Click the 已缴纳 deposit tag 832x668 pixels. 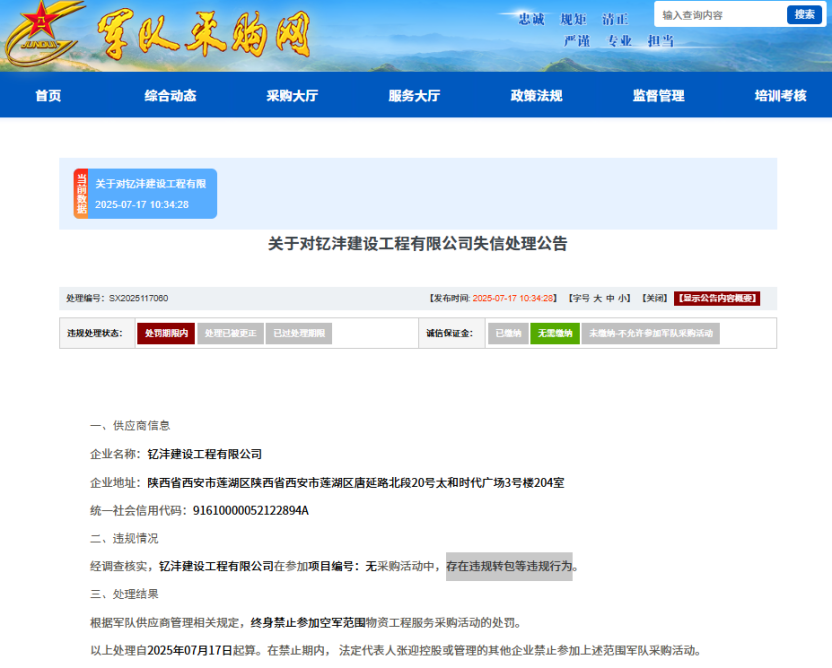pyautogui.click(x=508, y=333)
